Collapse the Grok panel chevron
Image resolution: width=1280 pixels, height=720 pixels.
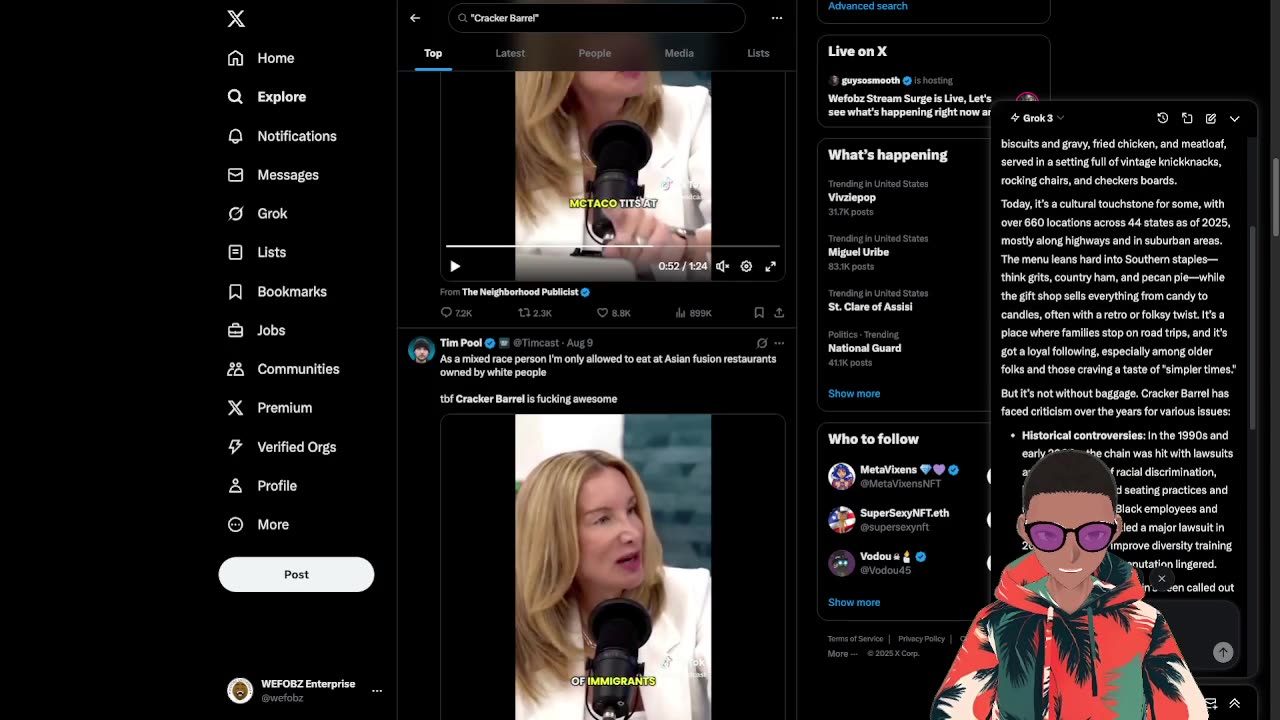pos(1235,118)
